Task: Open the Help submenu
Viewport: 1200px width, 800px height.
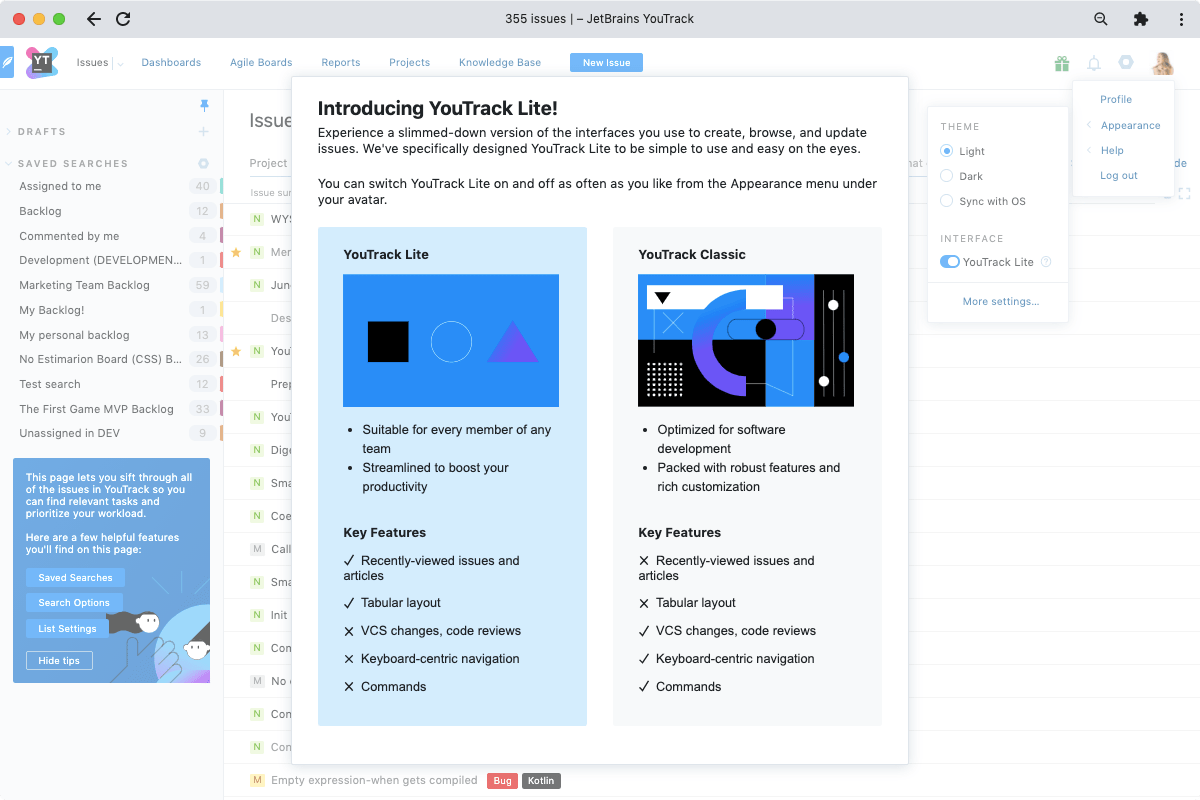Action: click(x=1112, y=150)
